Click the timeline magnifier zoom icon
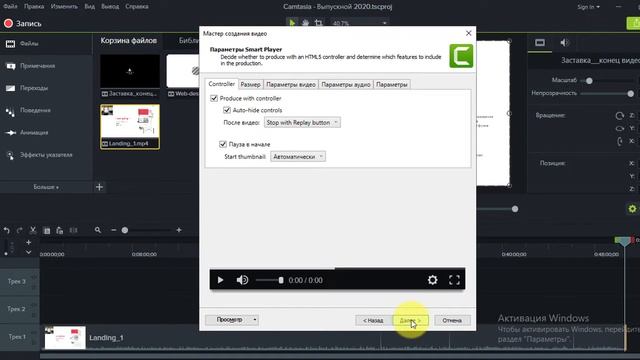 point(98,230)
